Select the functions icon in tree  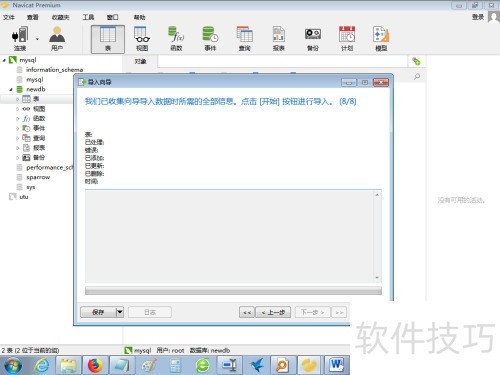pos(26,118)
